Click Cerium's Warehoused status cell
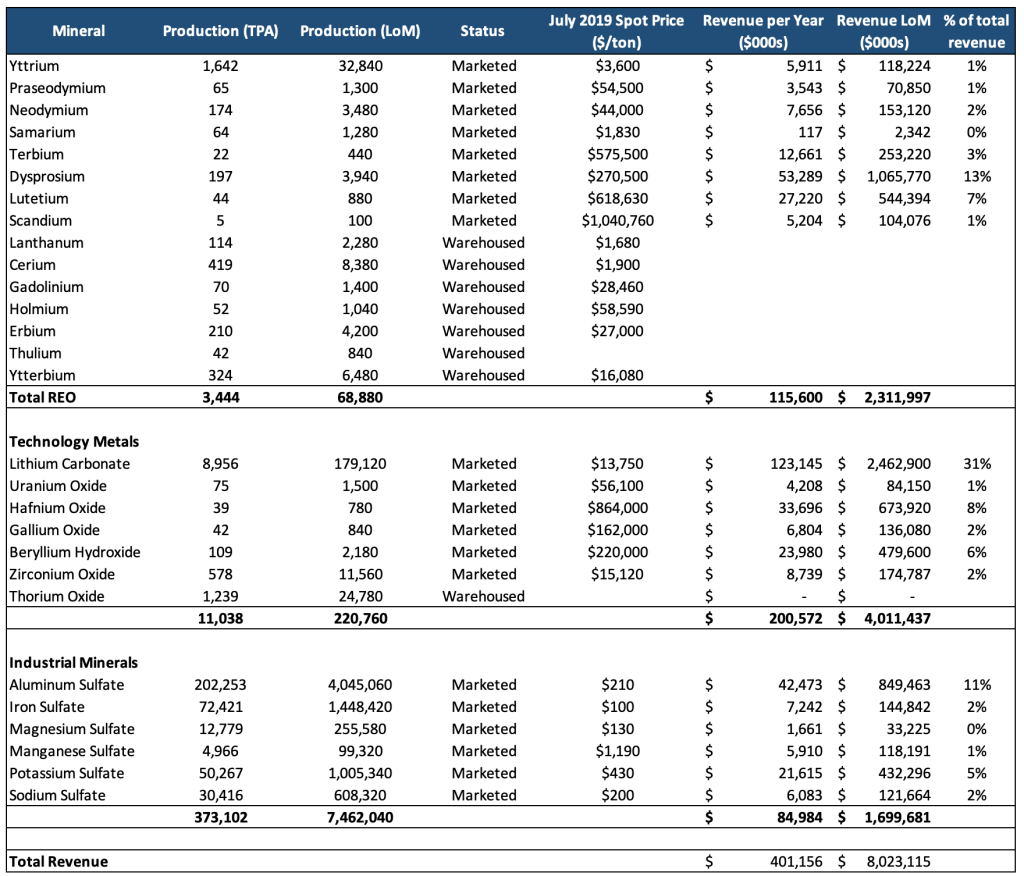This screenshot has width=1024, height=876. pyautogui.click(x=483, y=265)
